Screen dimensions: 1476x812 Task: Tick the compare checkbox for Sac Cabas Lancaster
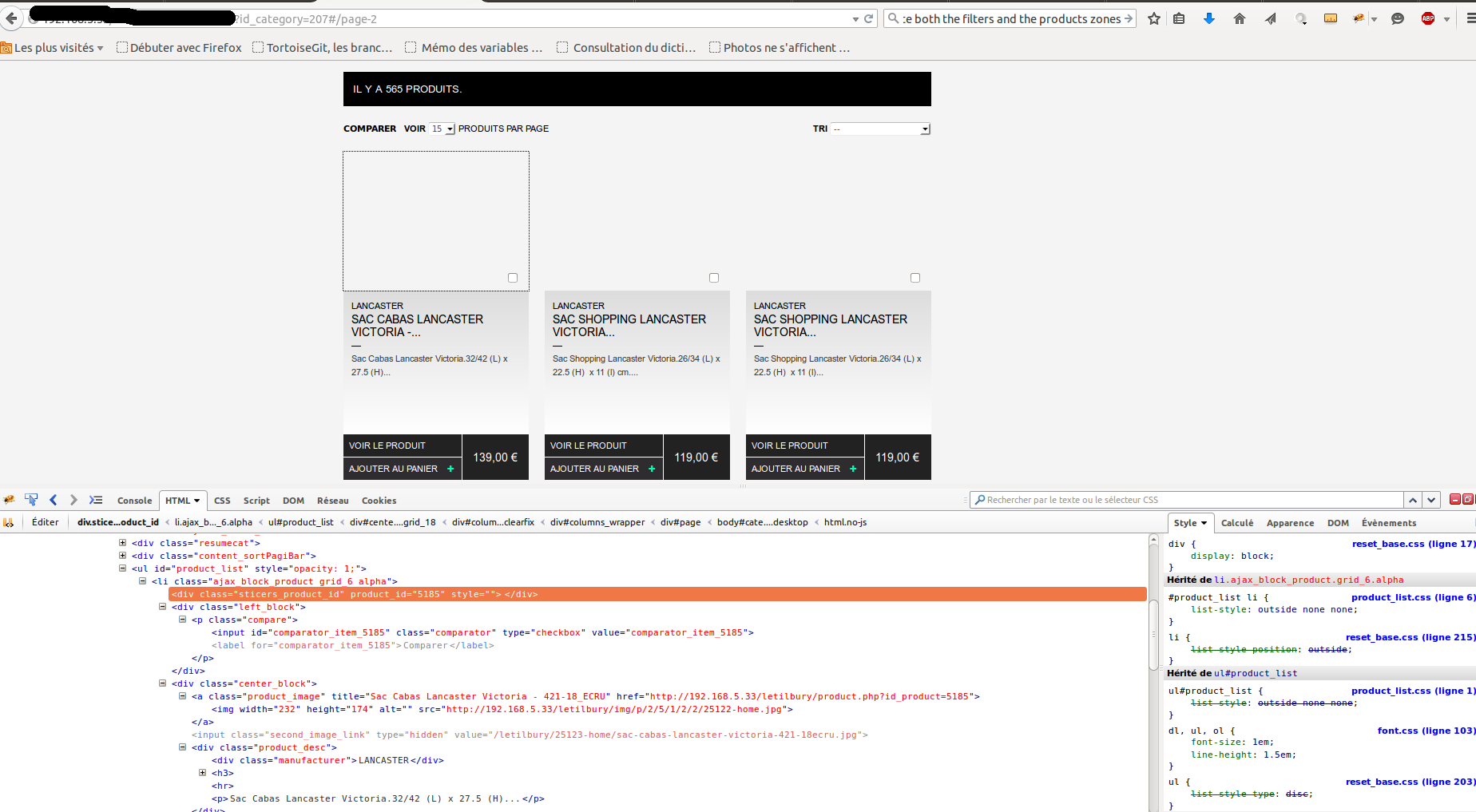pyautogui.click(x=513, y=278)
